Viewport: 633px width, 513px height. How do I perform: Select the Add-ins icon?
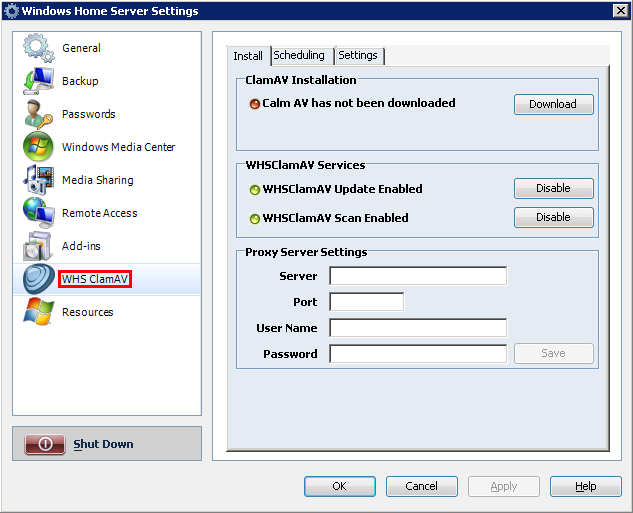[38, 246]
